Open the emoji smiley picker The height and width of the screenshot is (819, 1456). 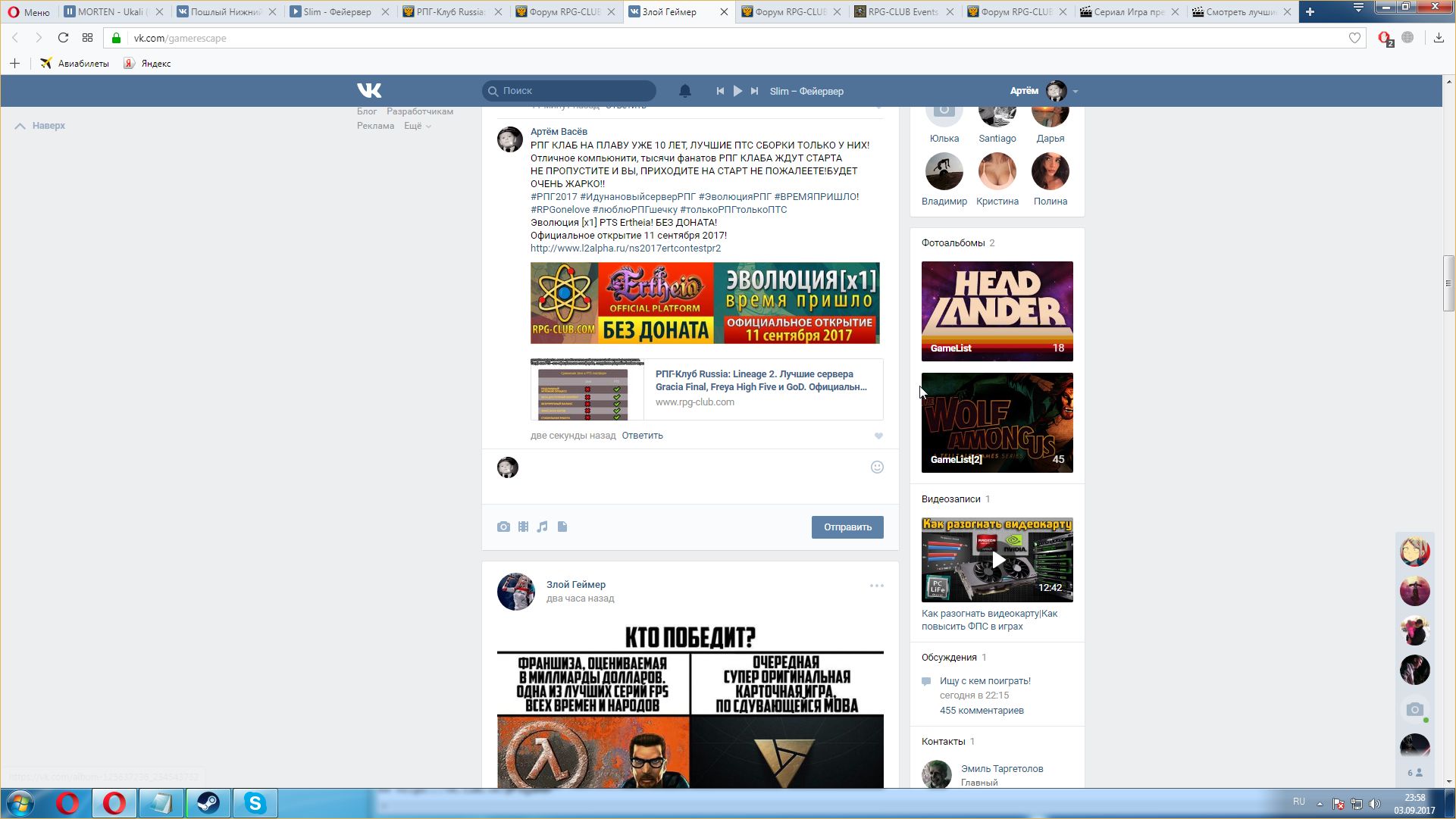click(877, 467)
